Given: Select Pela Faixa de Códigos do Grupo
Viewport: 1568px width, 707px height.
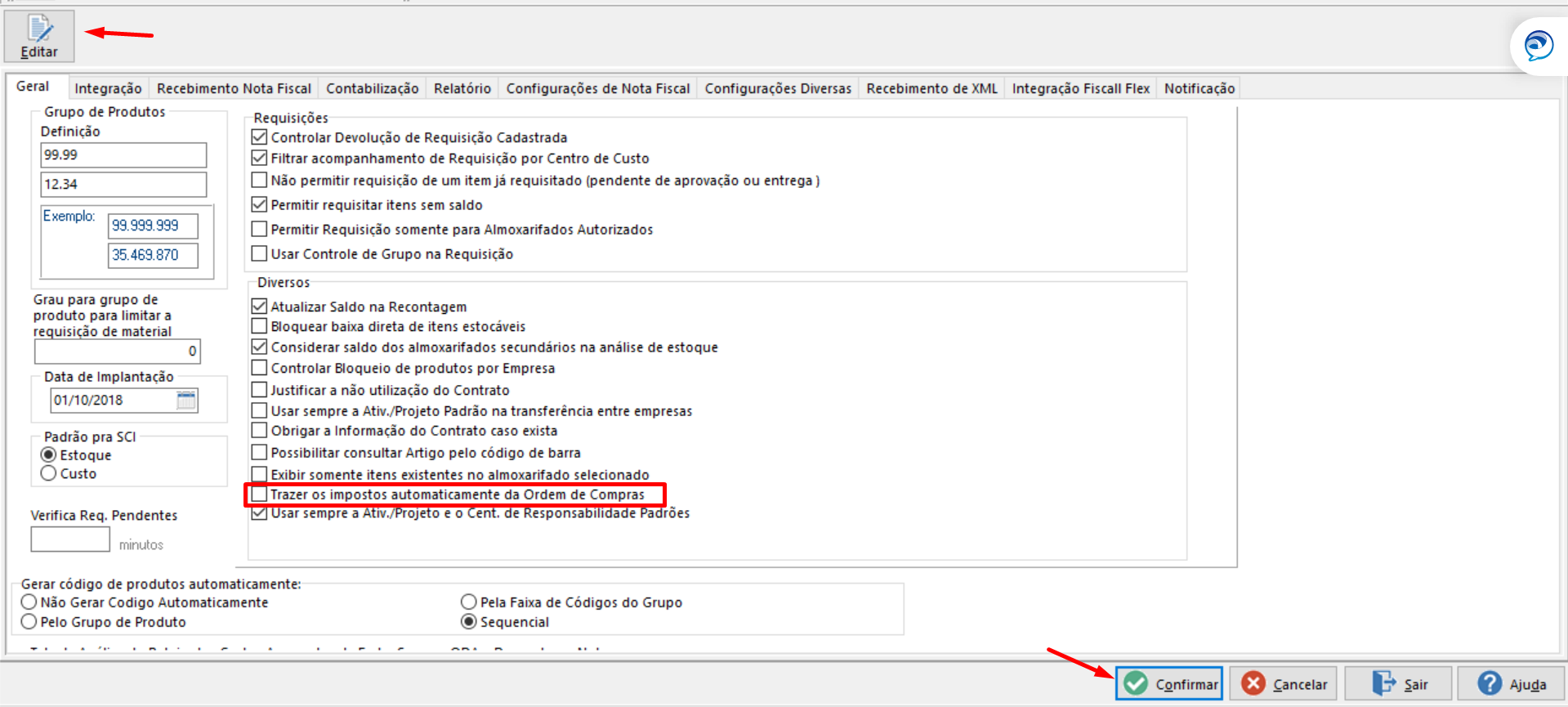Looking at the screenshot, I should [x=469, y=602].
